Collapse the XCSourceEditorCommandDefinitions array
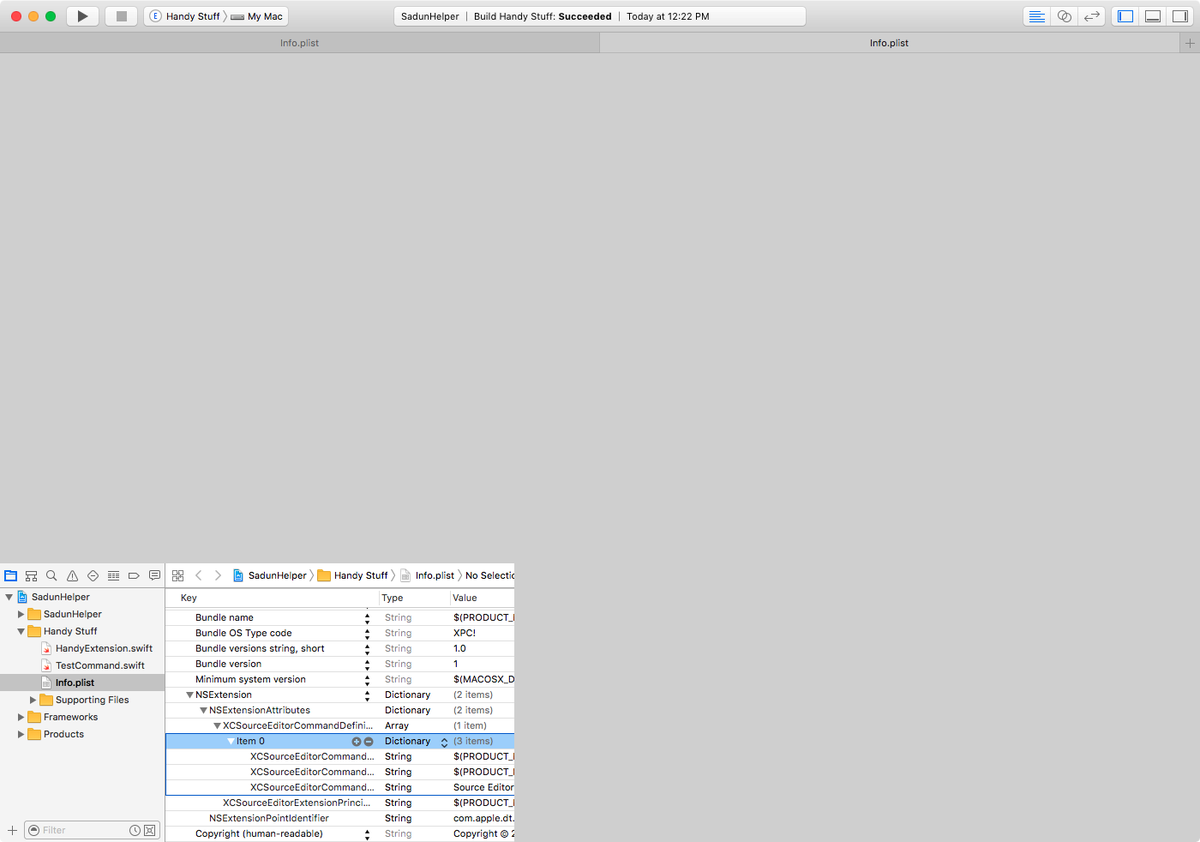Image resolution: width=1200 pixels, height=842 pixels. 217,726
